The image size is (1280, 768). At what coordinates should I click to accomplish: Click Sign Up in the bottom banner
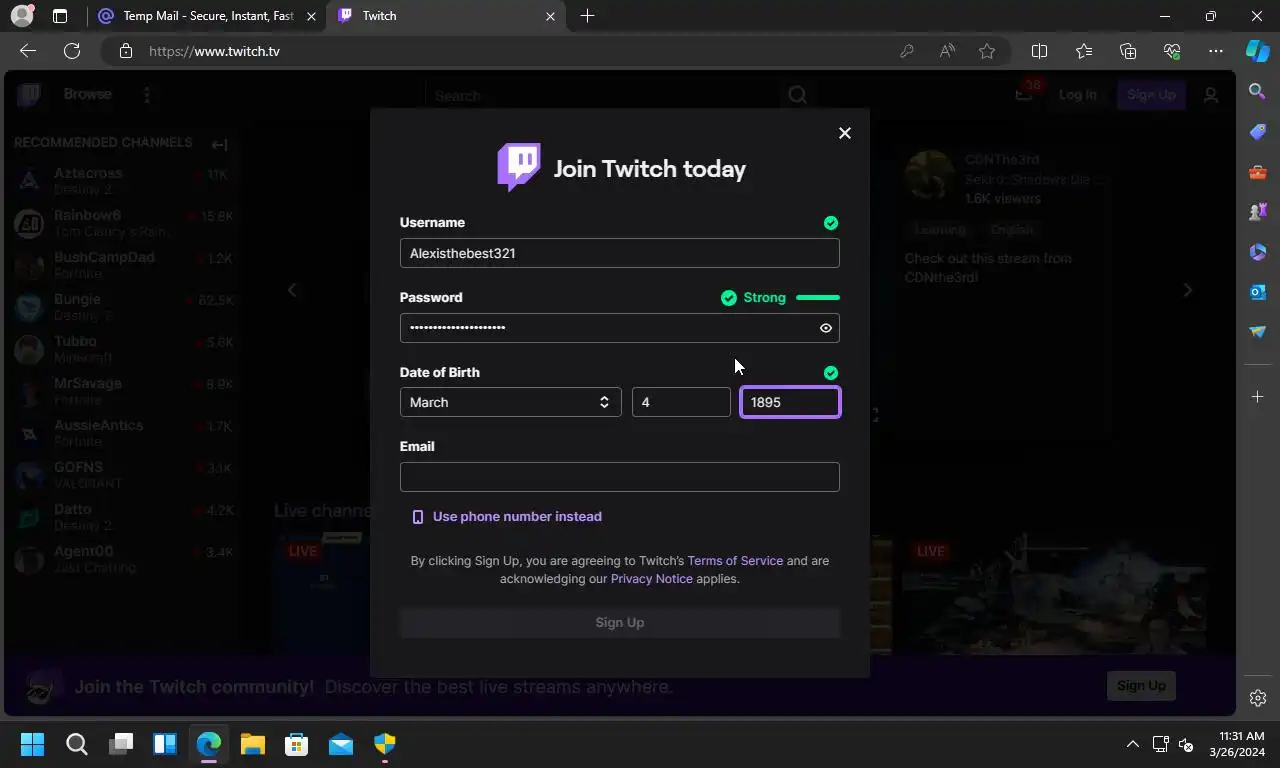click(1141, 685)
